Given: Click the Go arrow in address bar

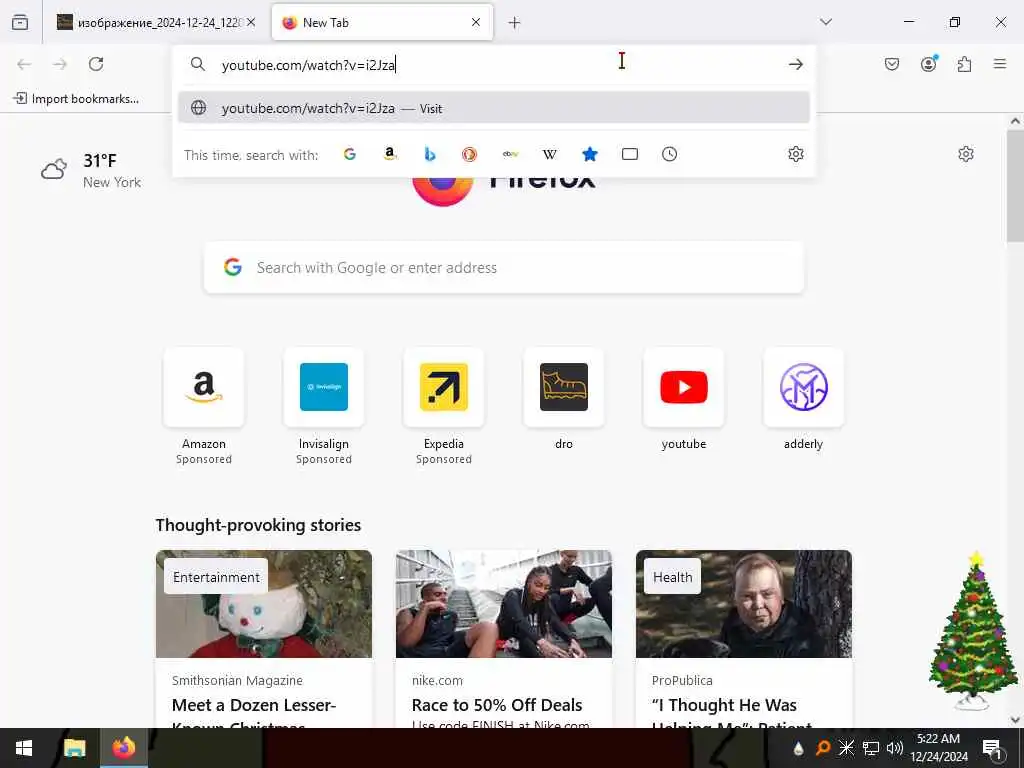Looking at the screenshot, I should click(795, 64).
